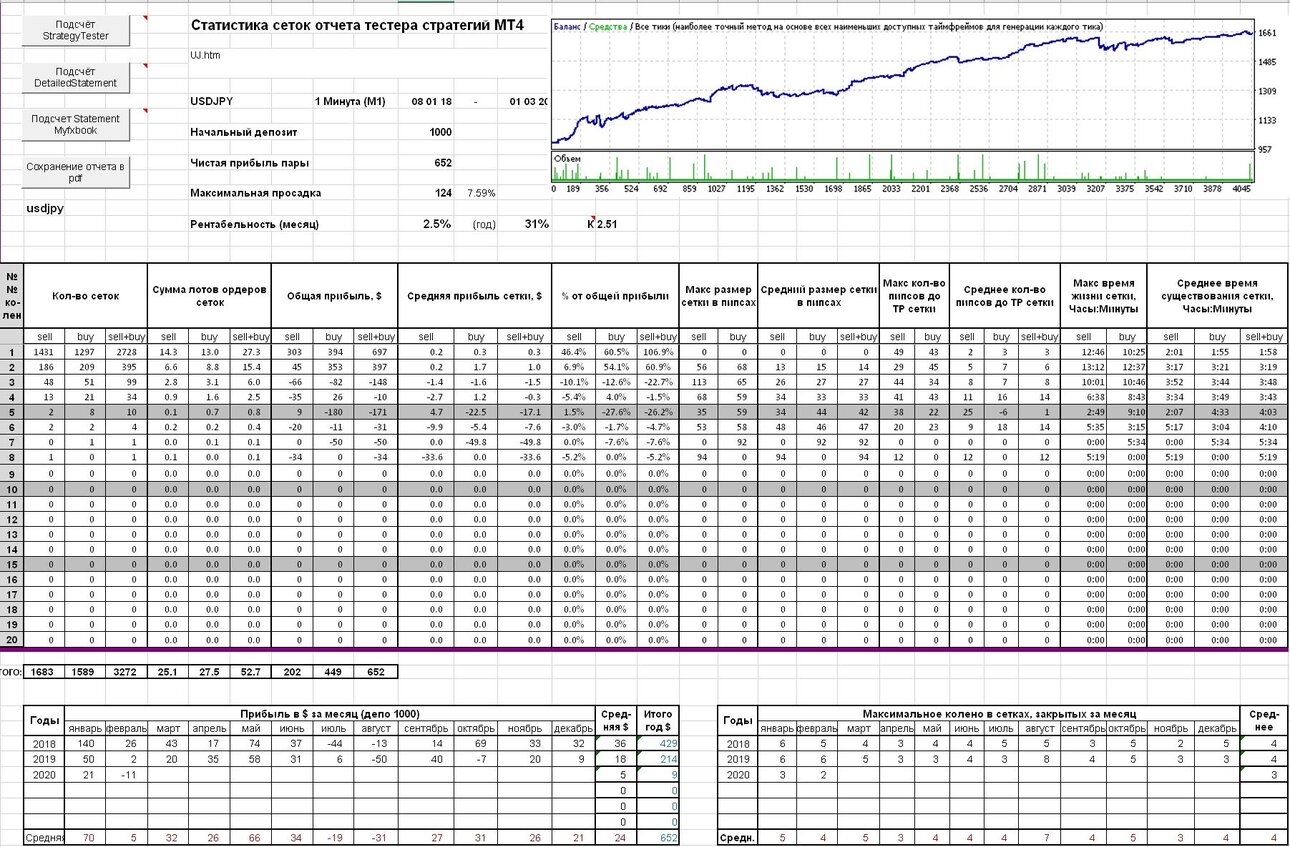Select the Максимальное колено в сетках header
This screenshot has height=847, width=1290.
tap(998, 713)
